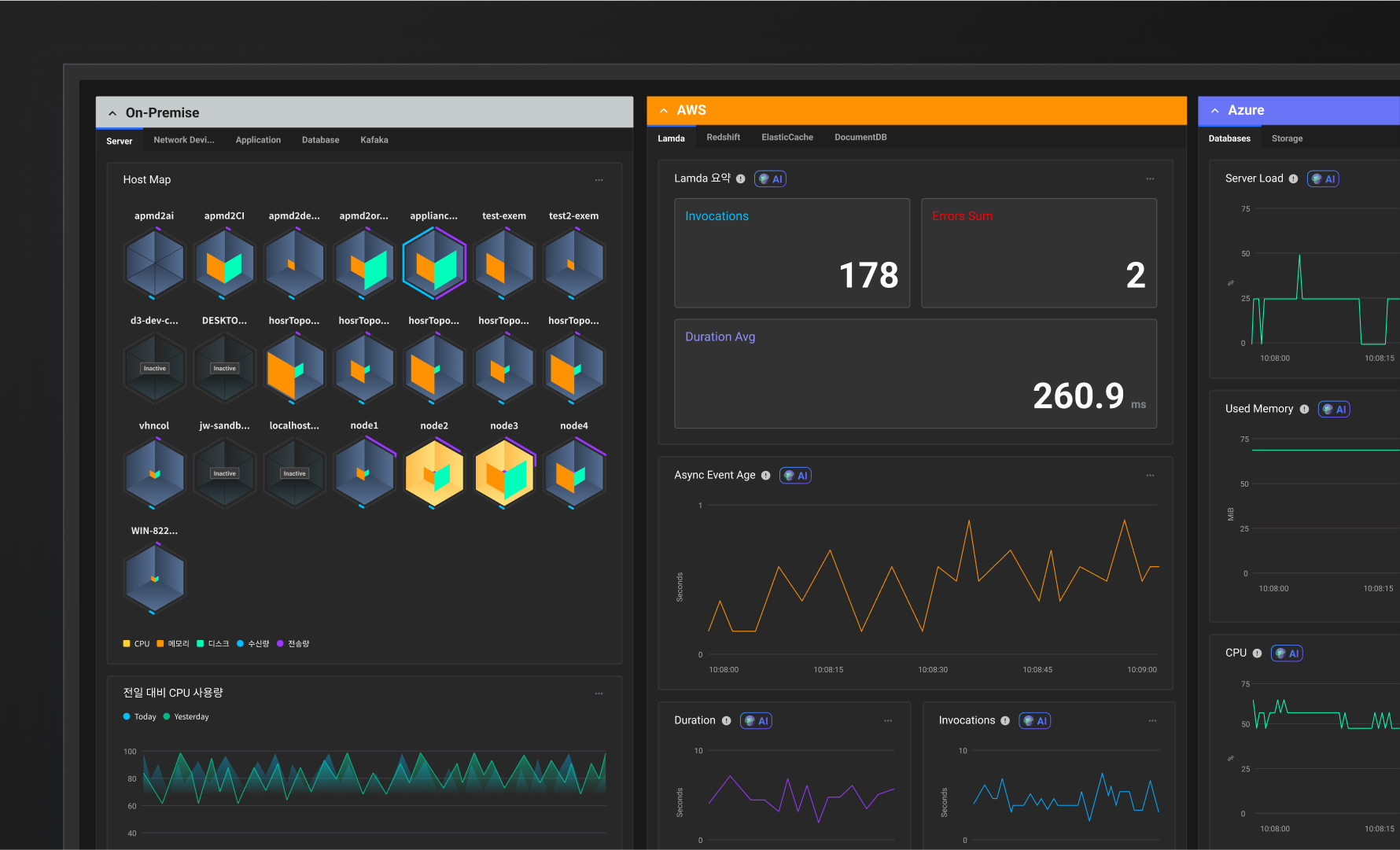Screen dimensions: 1400x850
Task: Open the Azure Storage tab
Action: pyautogui.click(x=1287, y=138)
